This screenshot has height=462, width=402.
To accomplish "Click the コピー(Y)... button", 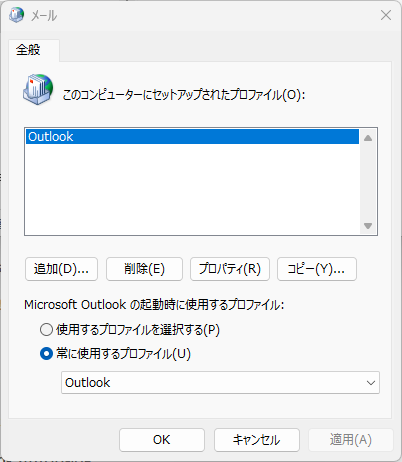I will pyautogui.click(x=317, y=269).
